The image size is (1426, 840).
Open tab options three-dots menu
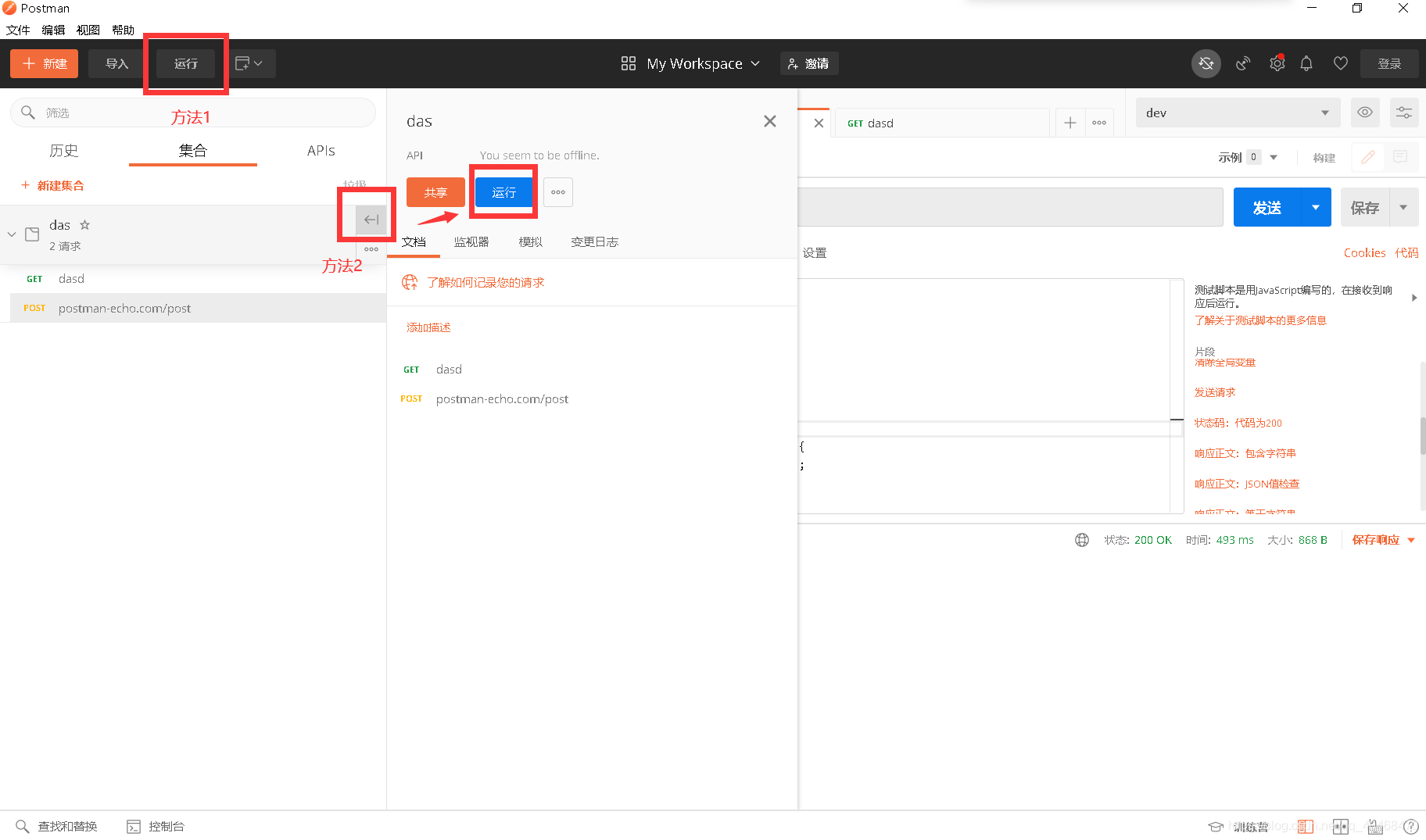[x=1099, y=123]
